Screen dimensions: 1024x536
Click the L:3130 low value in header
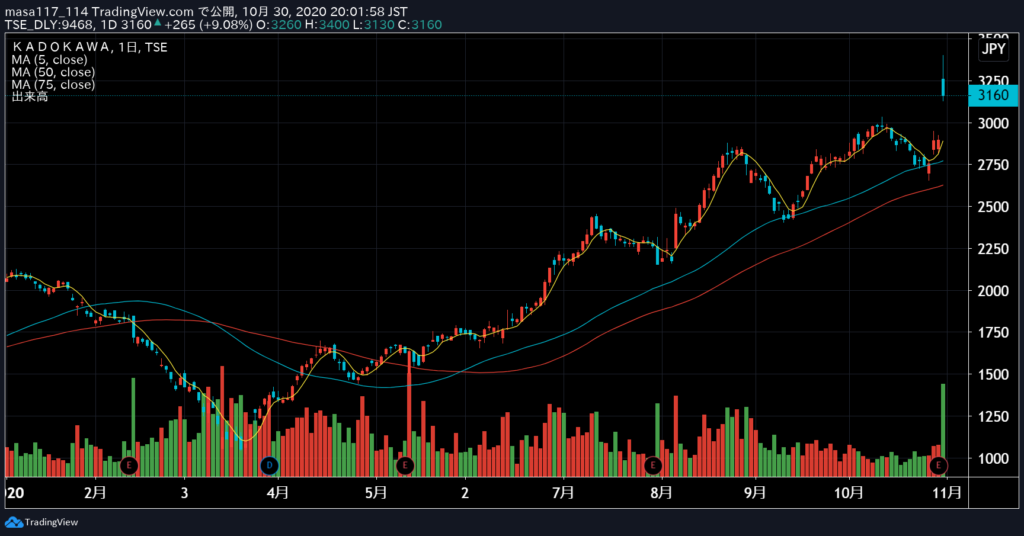[x=373, y=25]
